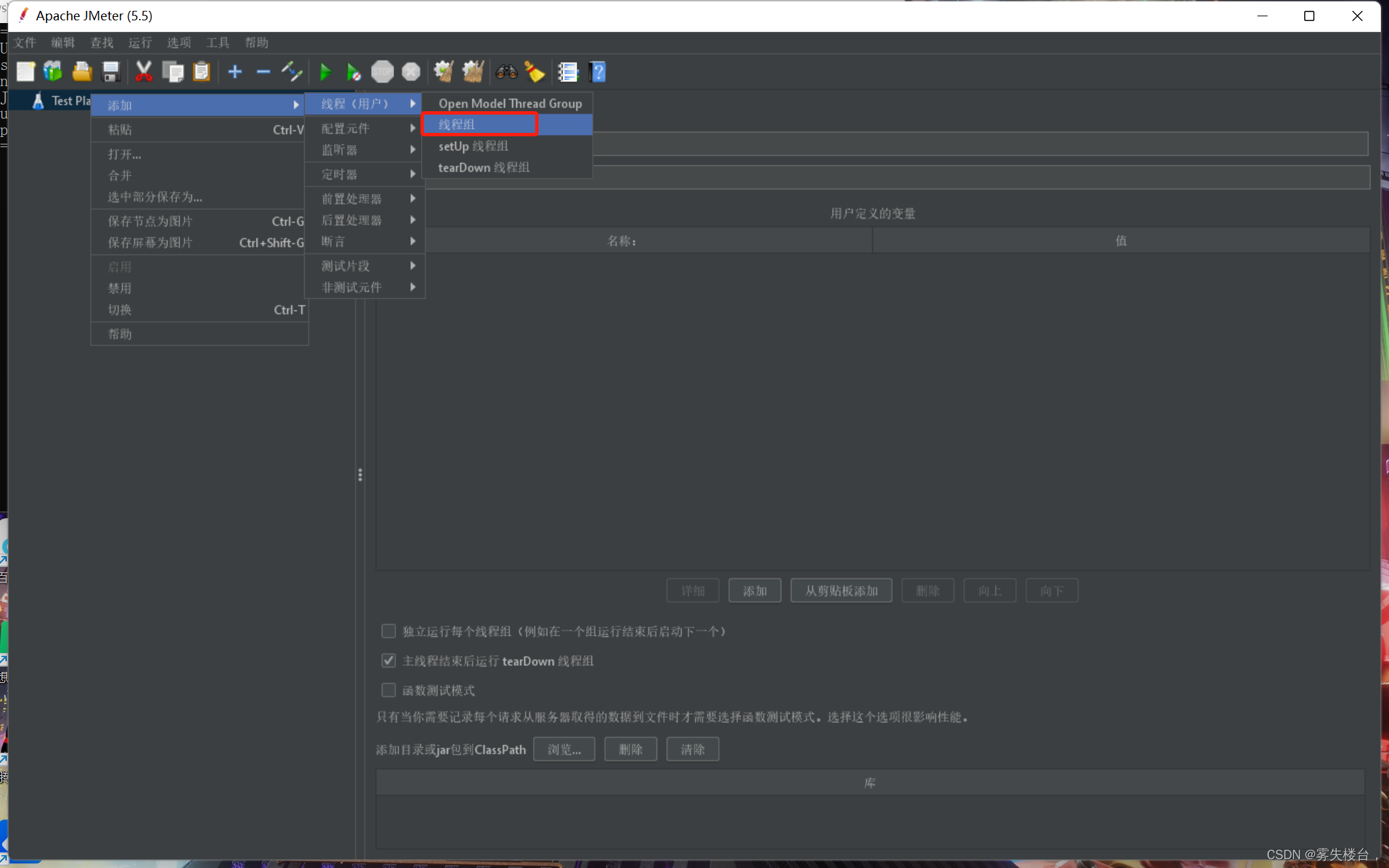Expand all nodes with the plus icon
The width and height of the screenshot is (1389, 868).
(x=235, y=71)
